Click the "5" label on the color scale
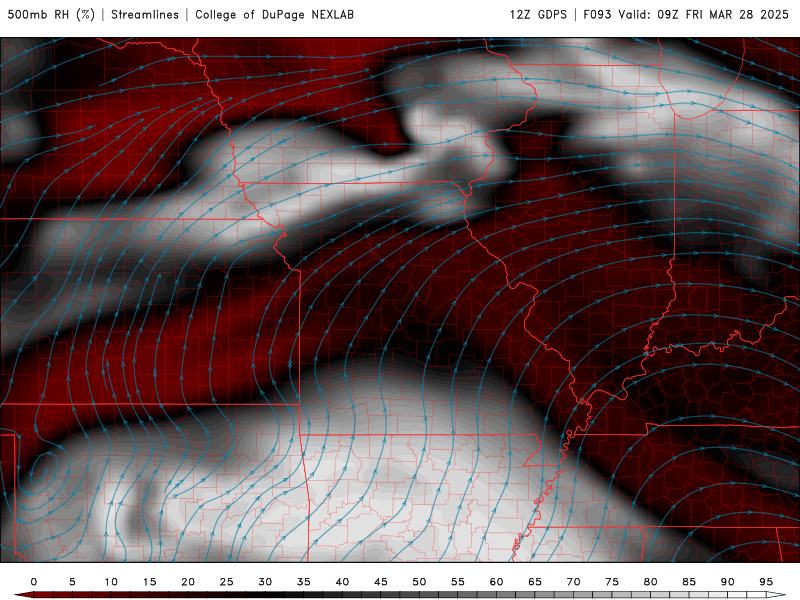Viewport: 800px width, 600px height. pos(72,582)
